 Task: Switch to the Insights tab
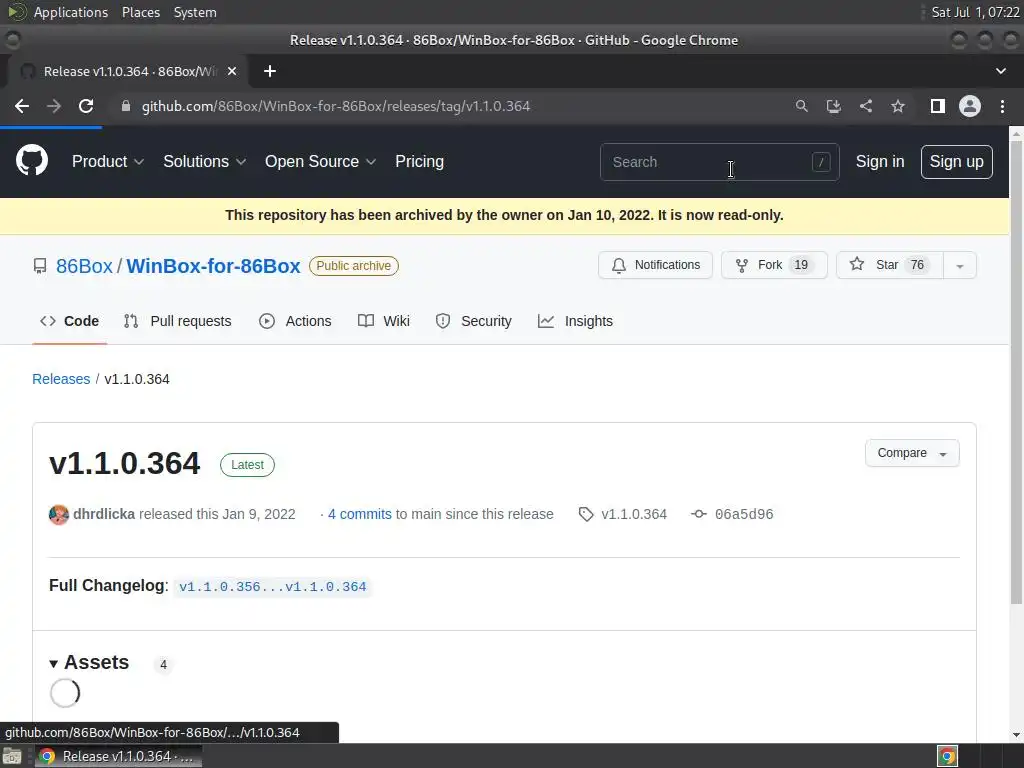click(x=575, y=321)
